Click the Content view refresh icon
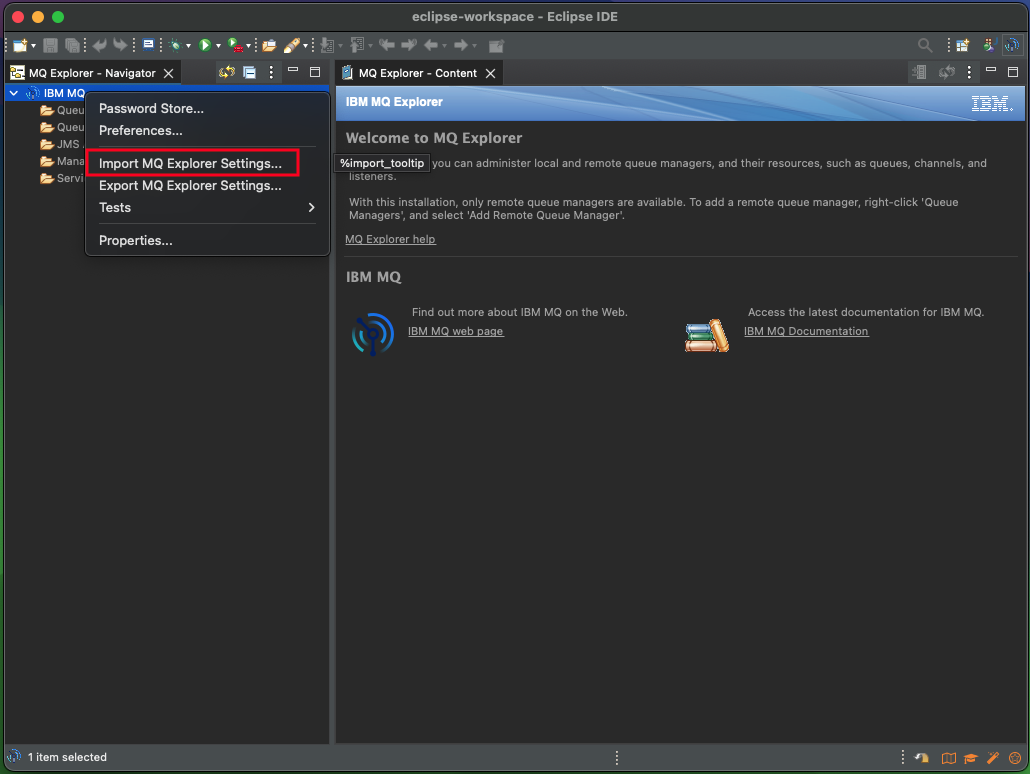The width and height of the screenshot is (1030, 774). click(946, 72)
